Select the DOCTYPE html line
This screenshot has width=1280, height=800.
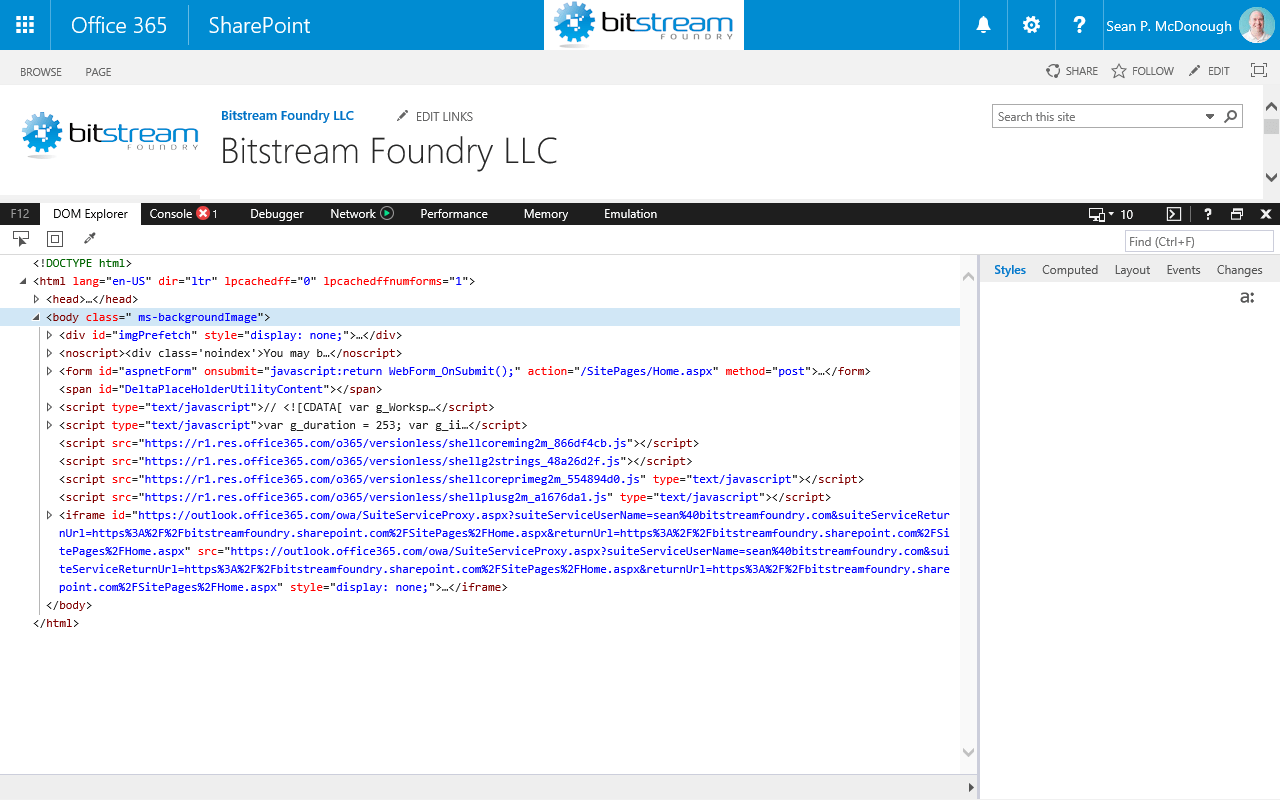coord(83,263)
